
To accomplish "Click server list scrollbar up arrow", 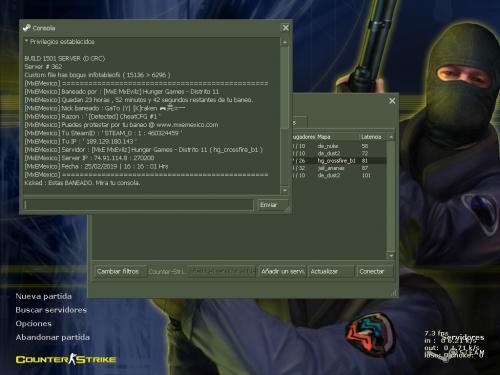I will 391,137.
